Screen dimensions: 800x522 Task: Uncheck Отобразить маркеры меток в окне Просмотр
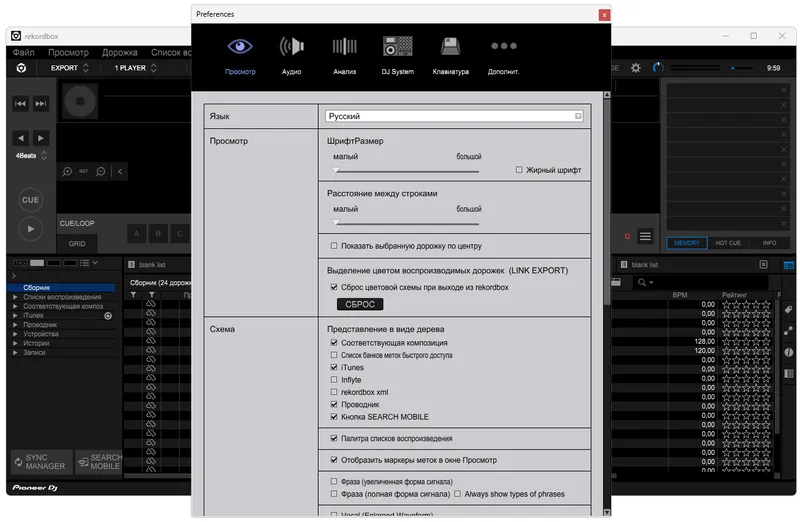point(334,460)
